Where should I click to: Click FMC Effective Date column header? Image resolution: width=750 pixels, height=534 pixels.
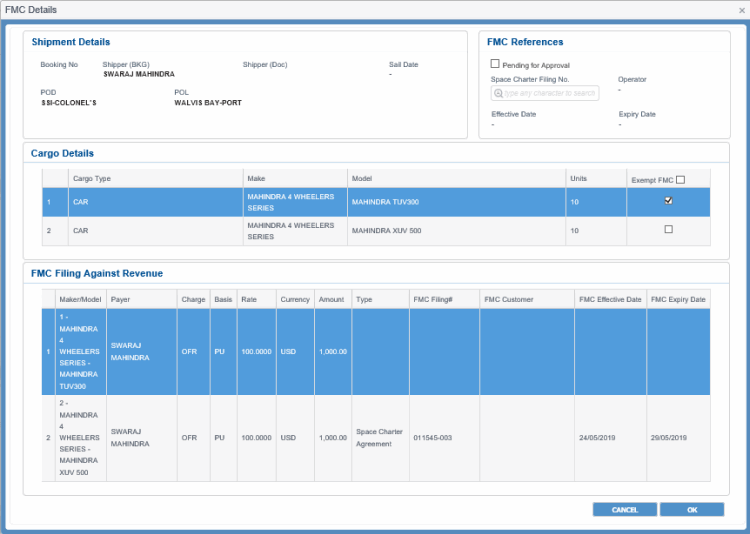(610, 299)
